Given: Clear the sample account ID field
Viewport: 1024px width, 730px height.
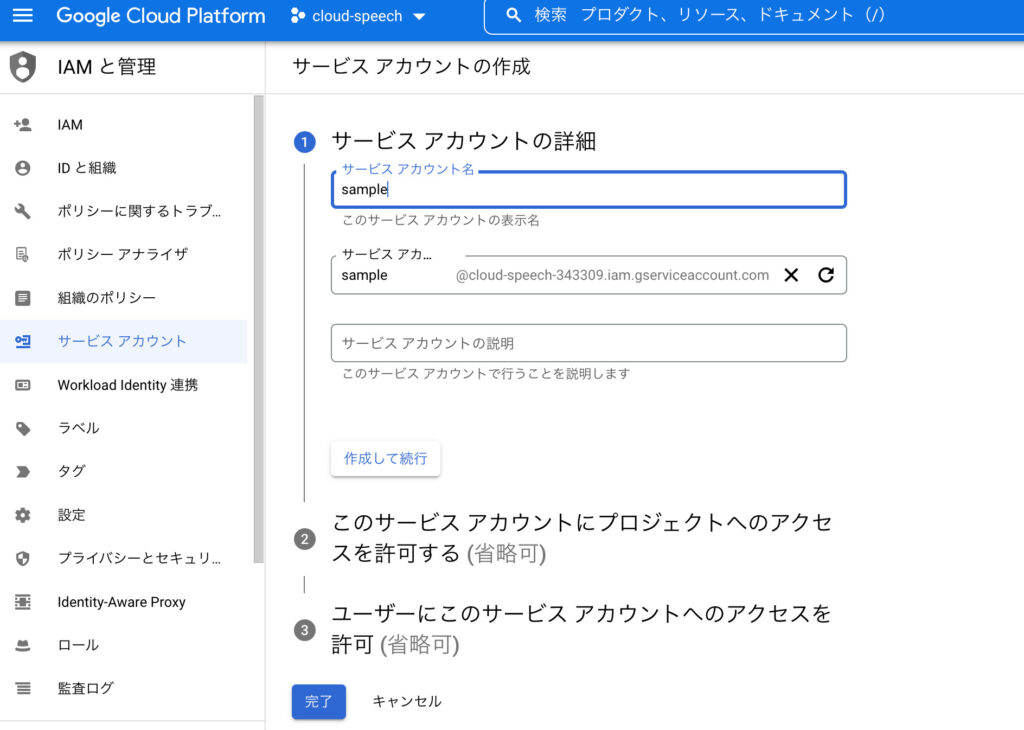Looking at the screenshot, I should (791, 274).
